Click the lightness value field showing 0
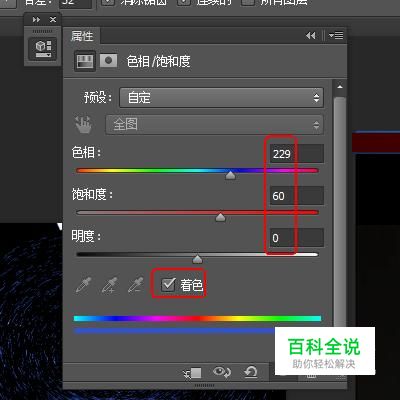 coord(297,238)
